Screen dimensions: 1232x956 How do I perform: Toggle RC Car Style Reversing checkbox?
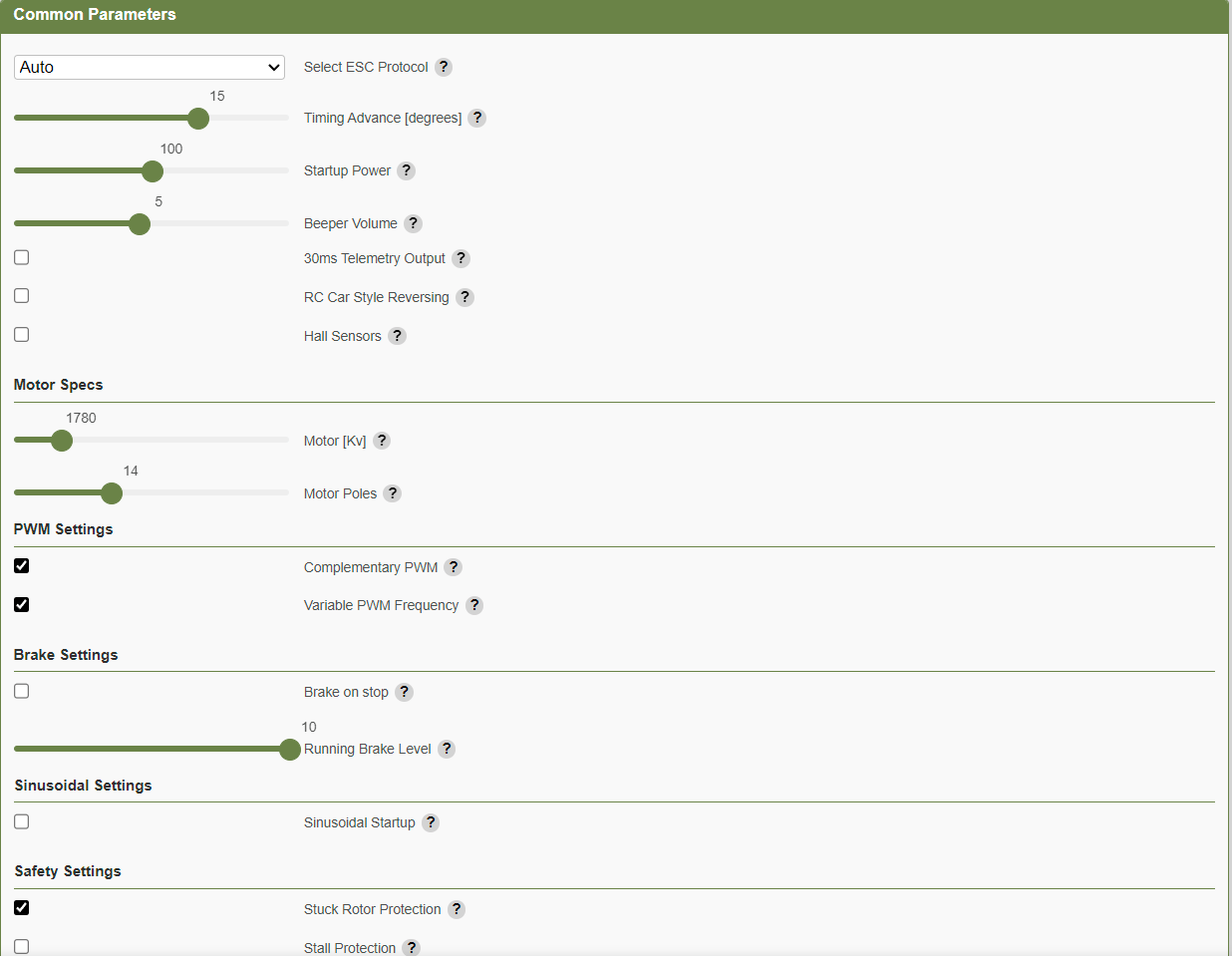click(x=22, y=296)
